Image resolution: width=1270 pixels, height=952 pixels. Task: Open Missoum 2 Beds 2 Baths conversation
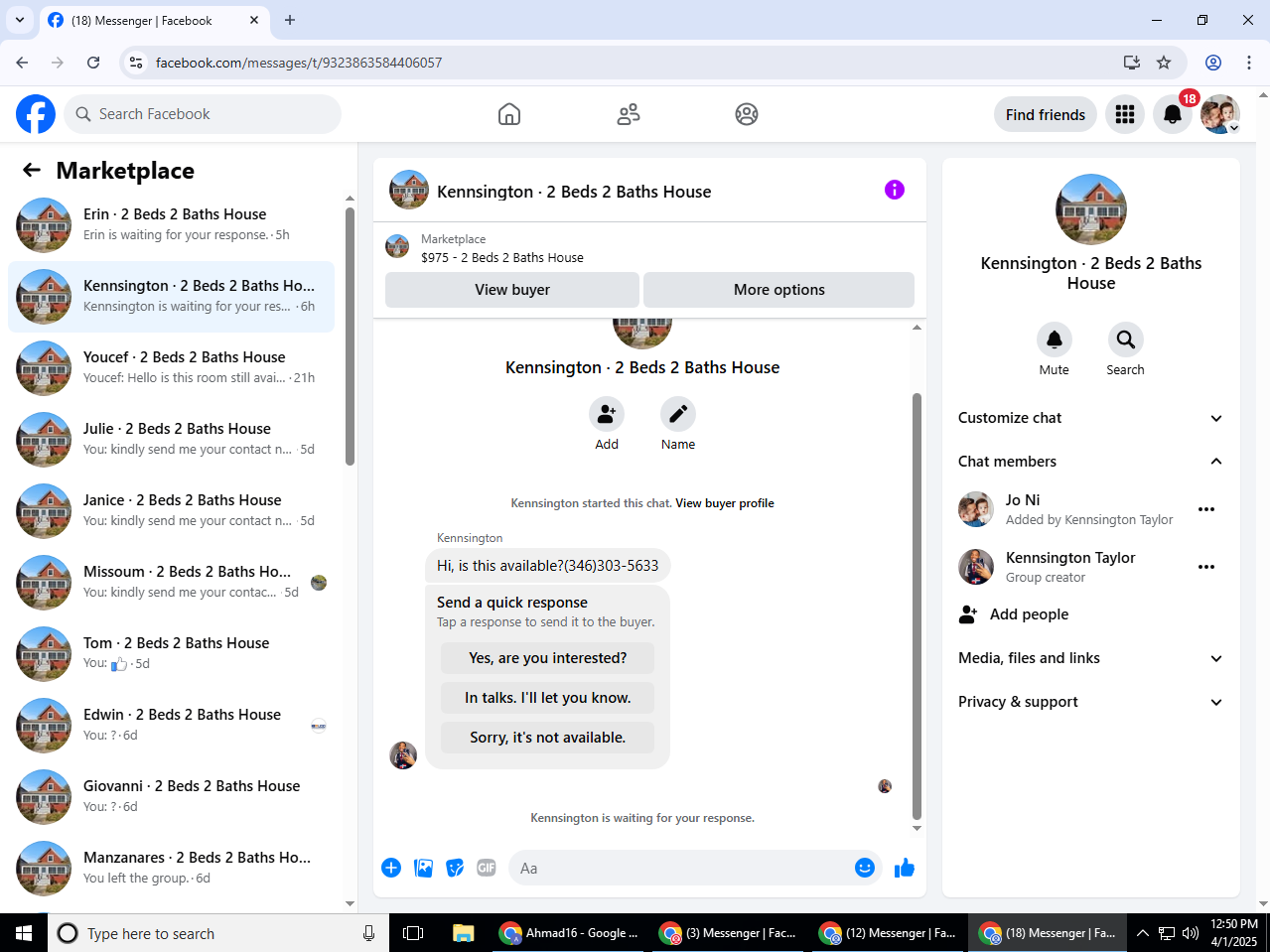coord(172,583)
